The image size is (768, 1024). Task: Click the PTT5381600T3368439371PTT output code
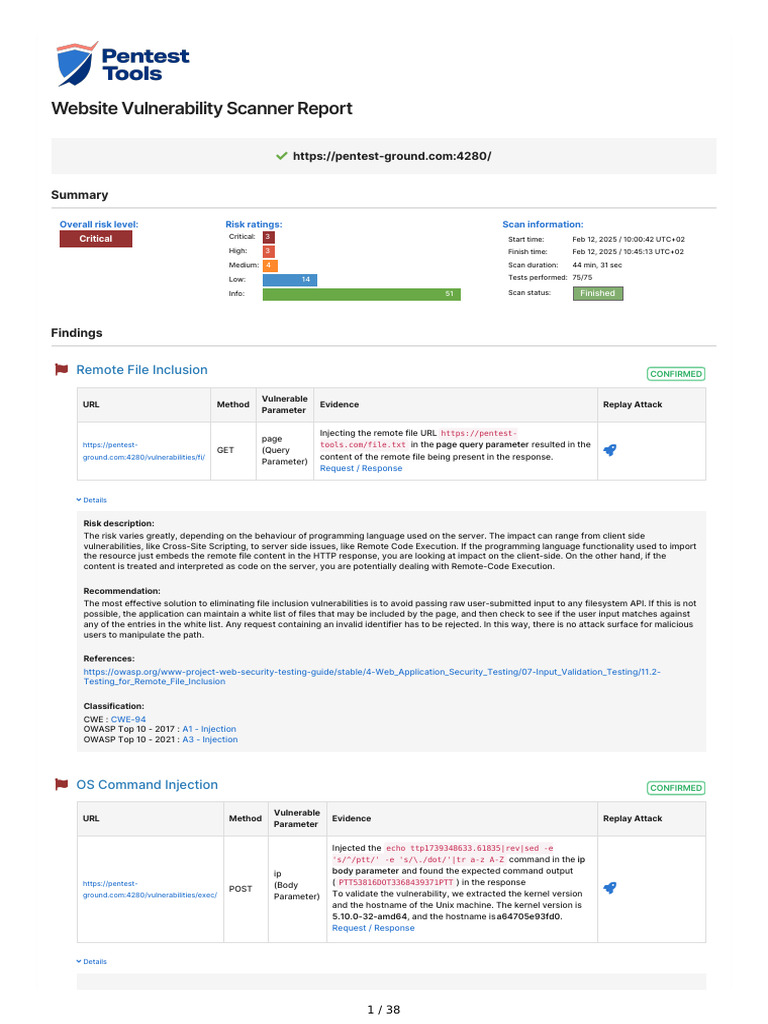point(396,882)
